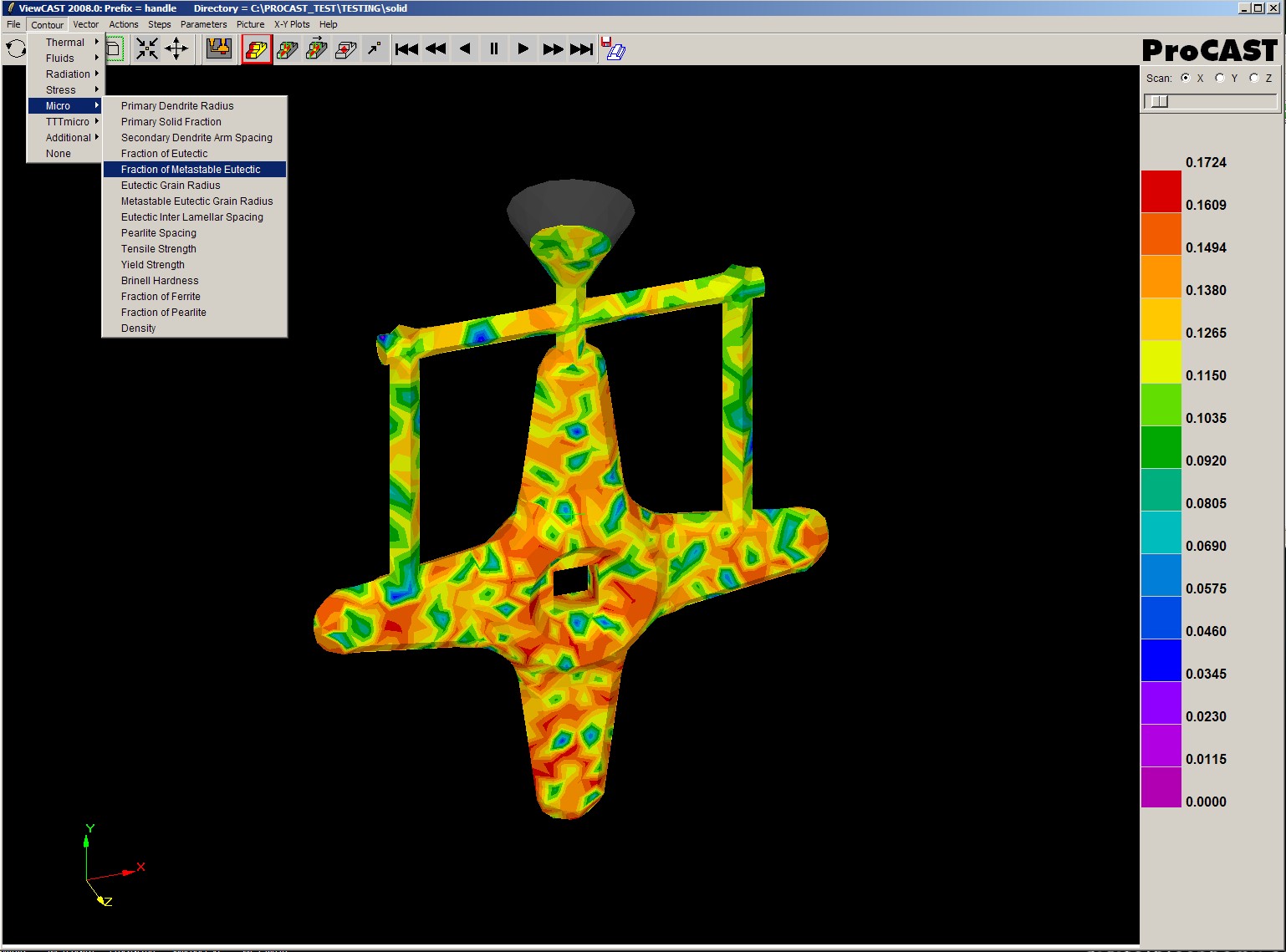Select Pearlite Spacing
Image resolution: width=1286 pixels, height=952 pixels.
pyautogui.click(x=195, y=233)
